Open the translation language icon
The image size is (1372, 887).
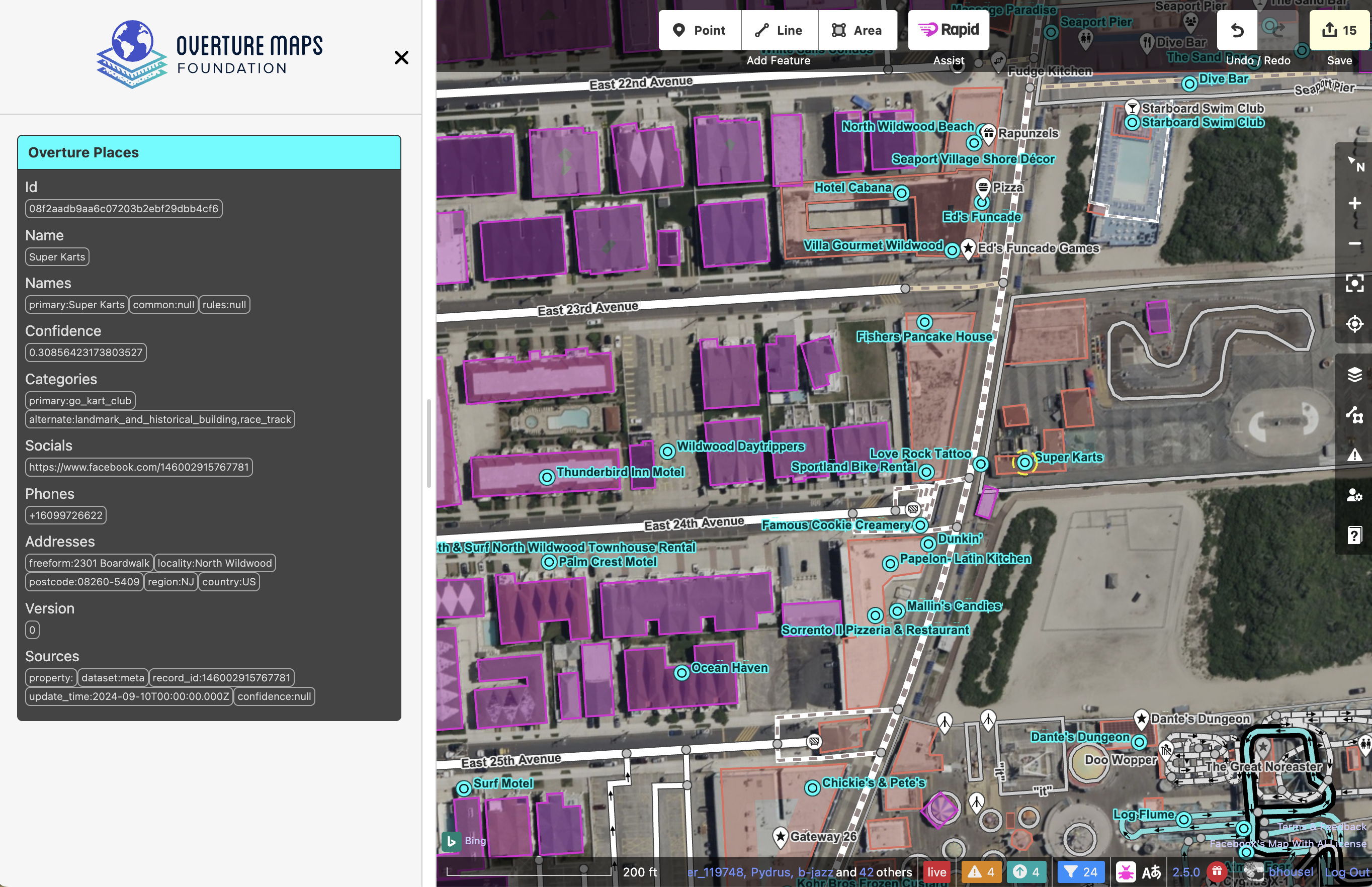click(x=1151, y=872)
